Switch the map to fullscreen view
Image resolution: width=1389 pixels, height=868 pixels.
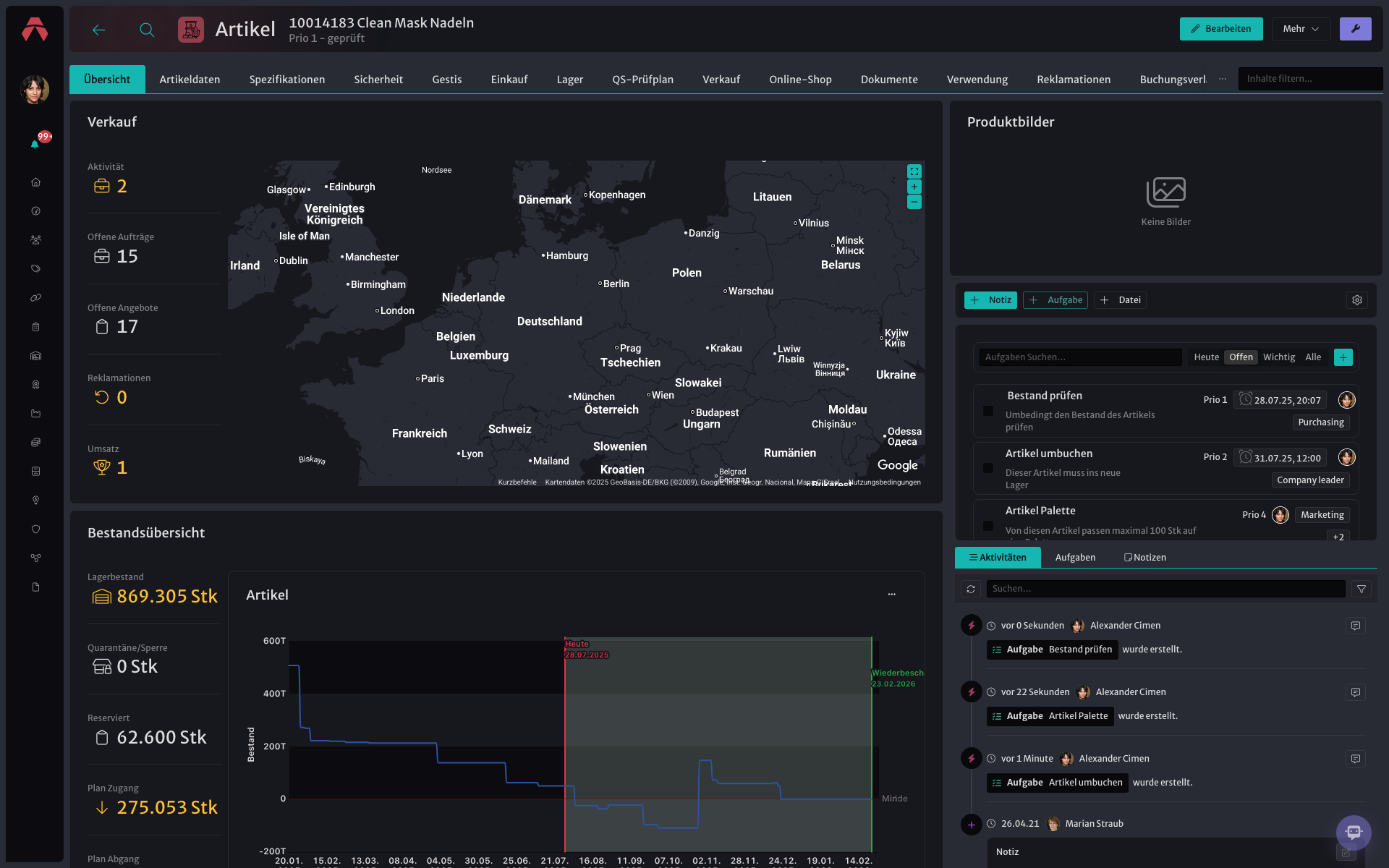(914, 171)
